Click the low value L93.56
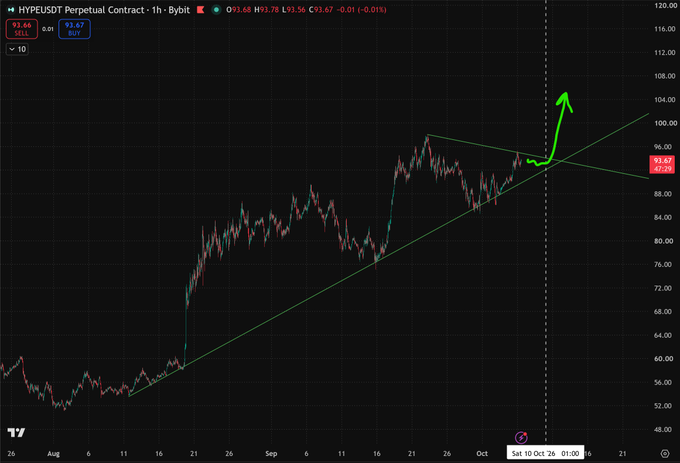The height and width of the screenshot is (463, 680). pyautogui.click(x=294, y=10)
